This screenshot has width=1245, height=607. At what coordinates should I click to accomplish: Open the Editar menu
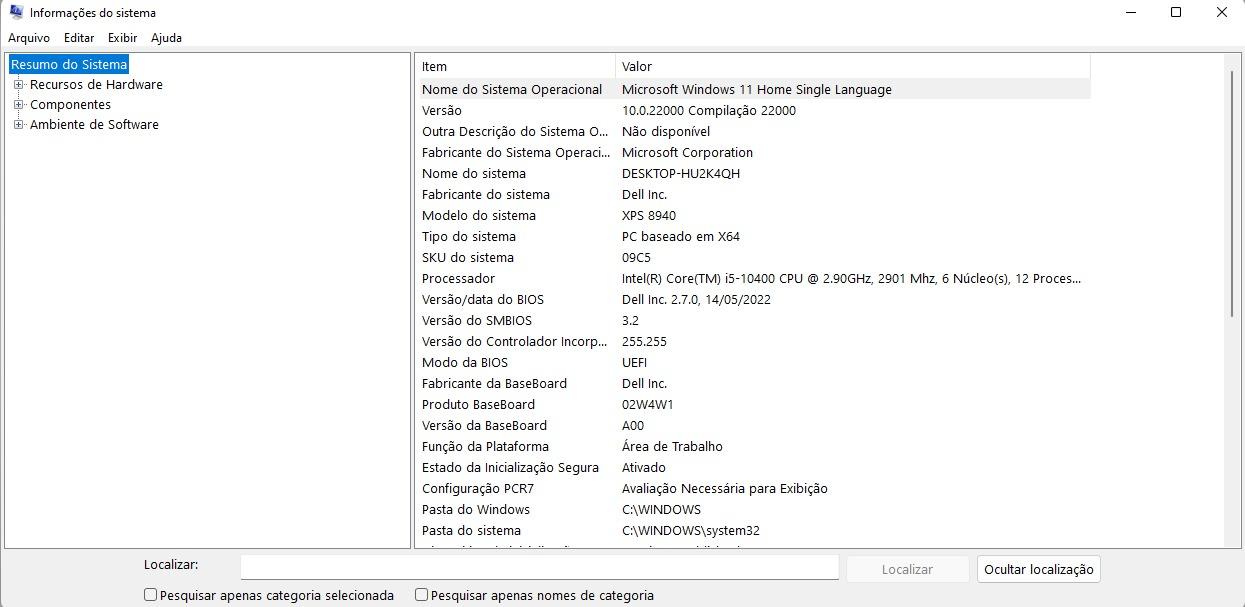(x=79, y=38)
